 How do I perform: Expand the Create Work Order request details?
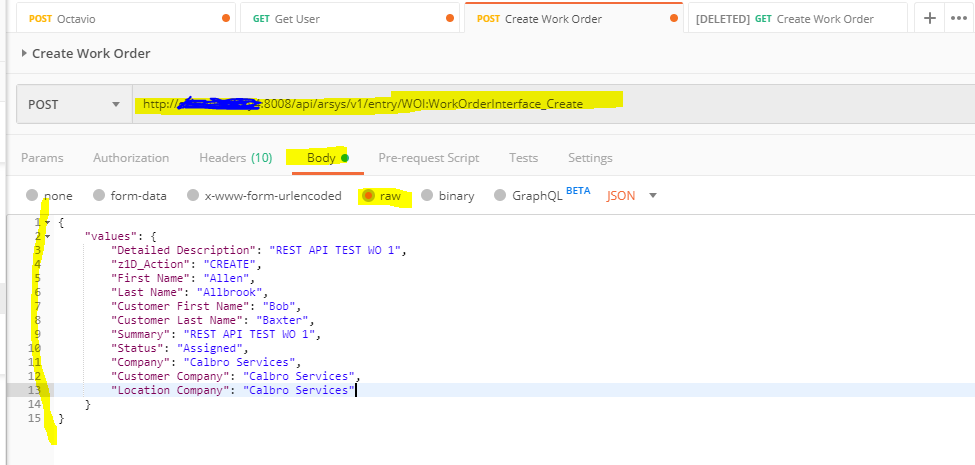pyautogui.click(x=25, y=54)
